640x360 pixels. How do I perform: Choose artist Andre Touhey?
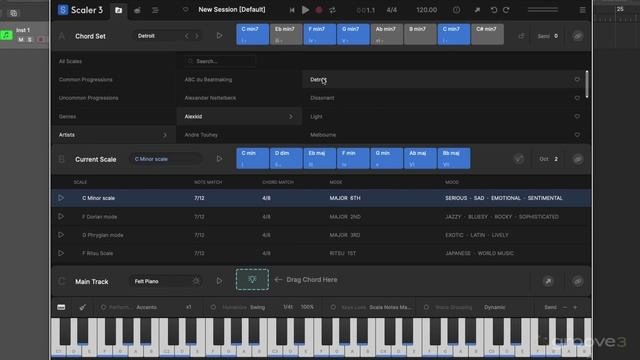pos(201,135)
